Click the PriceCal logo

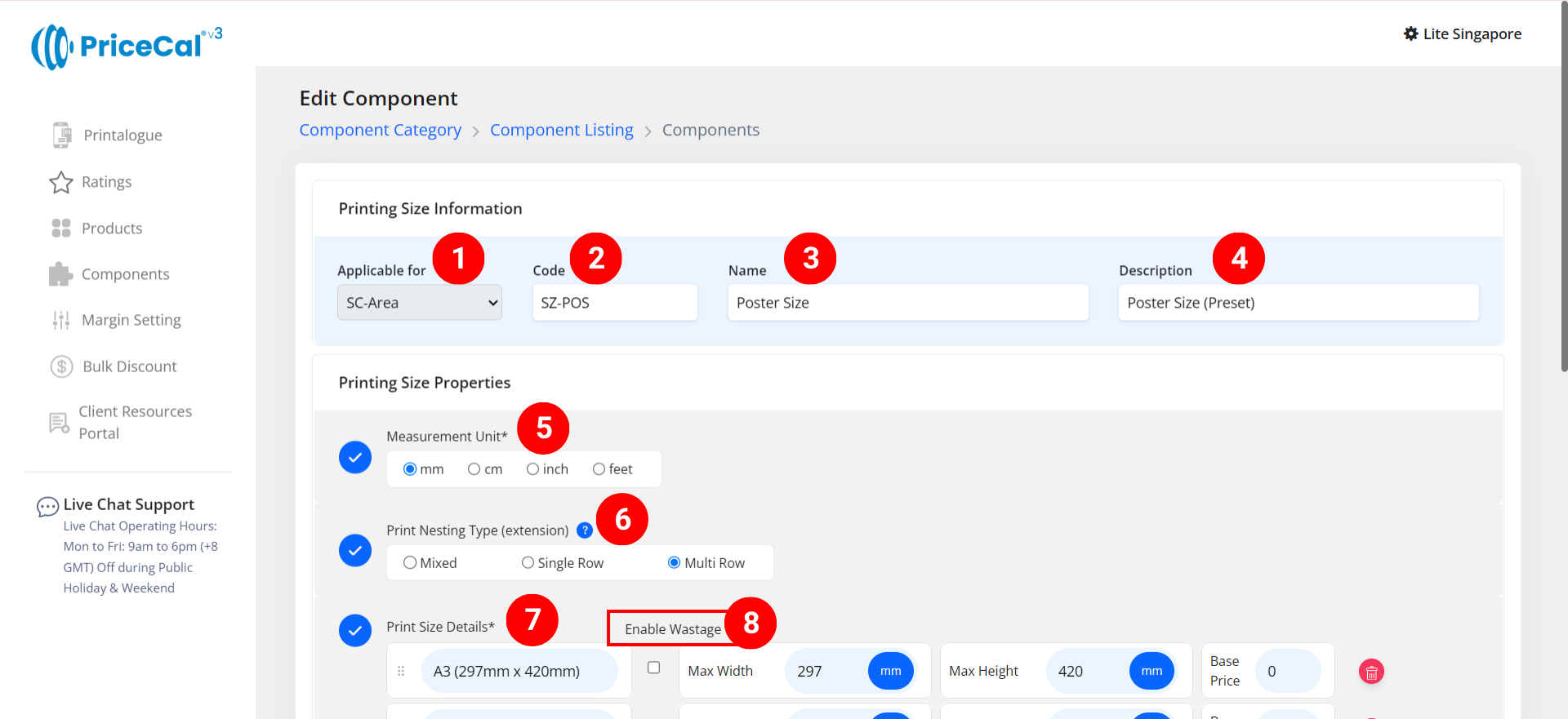point(127,47)
